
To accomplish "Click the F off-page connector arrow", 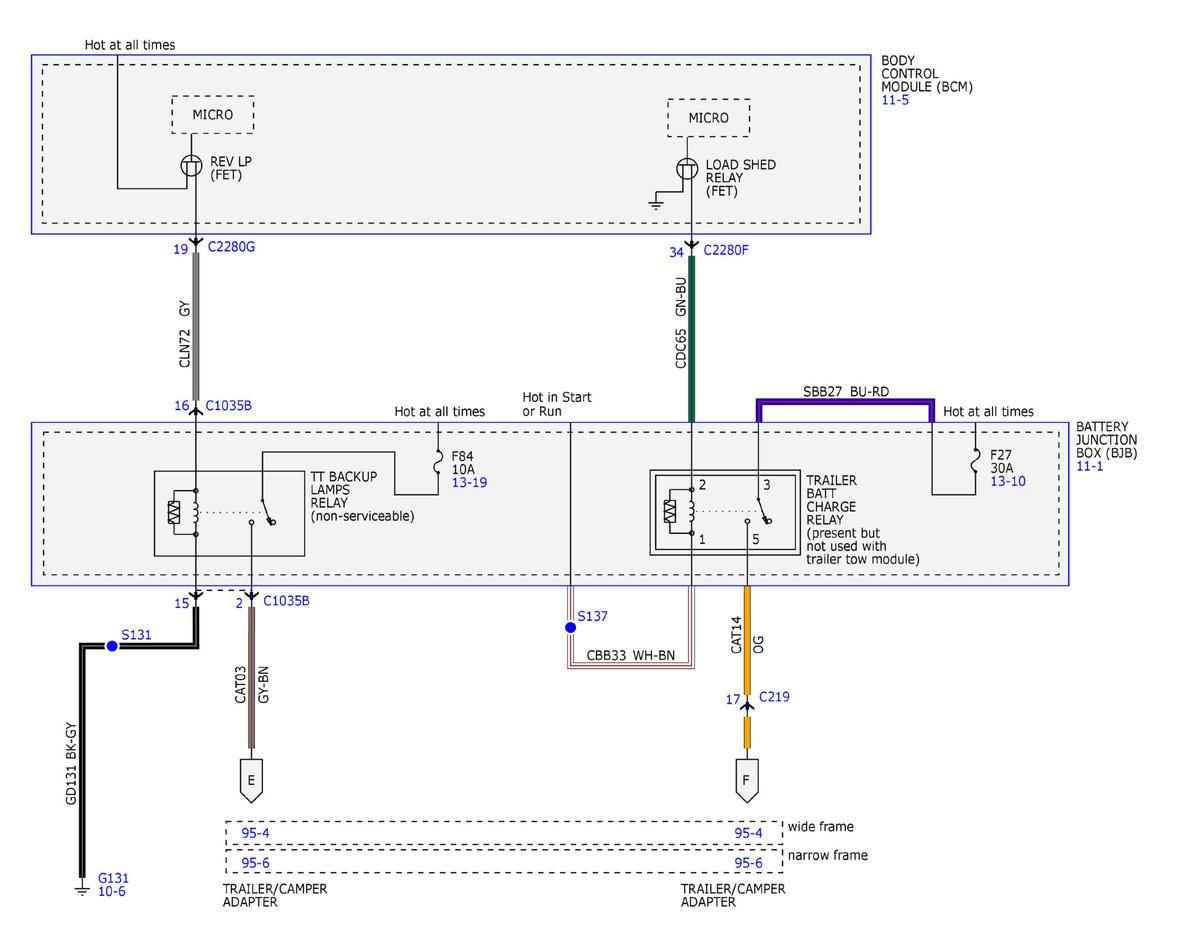I will point(747,780).
